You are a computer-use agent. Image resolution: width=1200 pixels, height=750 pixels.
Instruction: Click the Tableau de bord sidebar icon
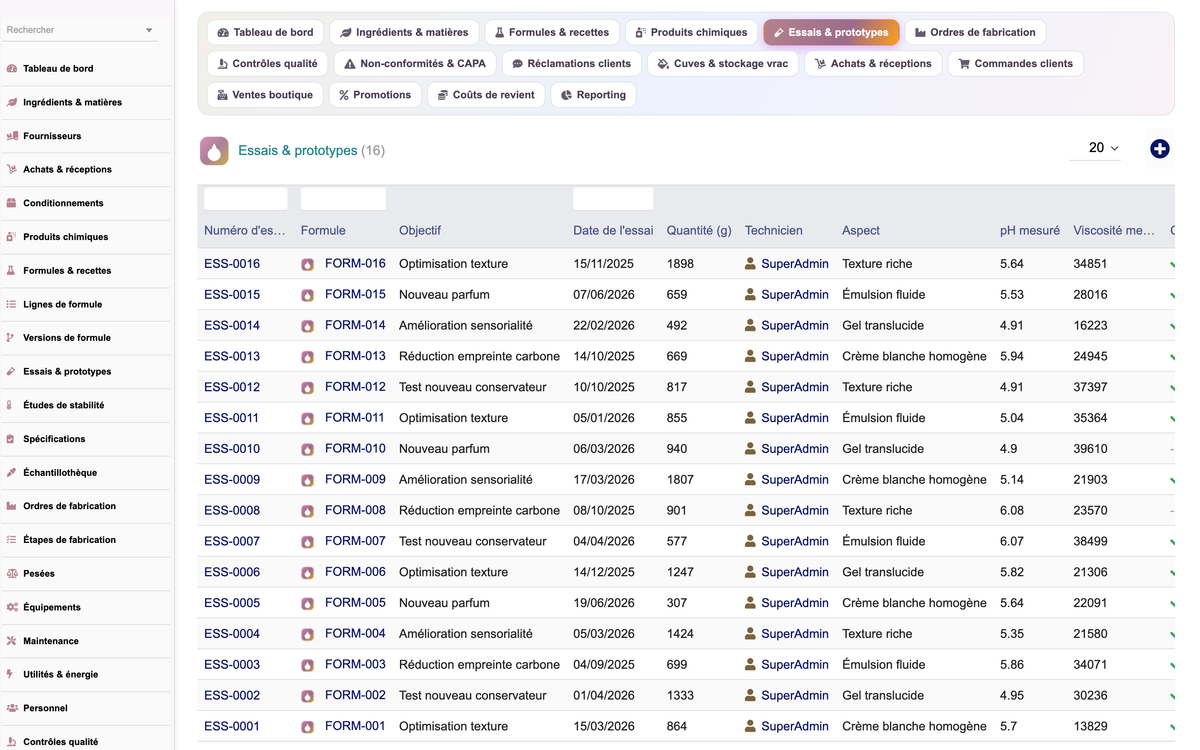point(12,69)
